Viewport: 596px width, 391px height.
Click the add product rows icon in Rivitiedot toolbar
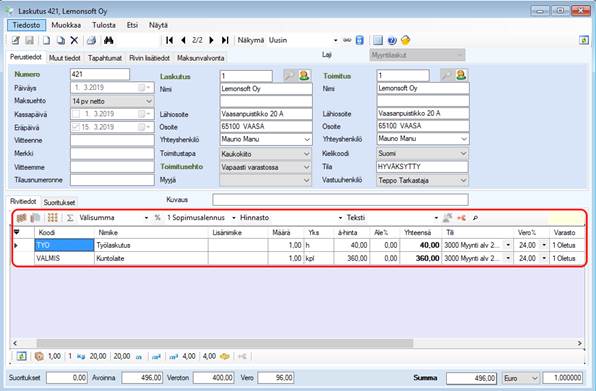tap(22, 218)
